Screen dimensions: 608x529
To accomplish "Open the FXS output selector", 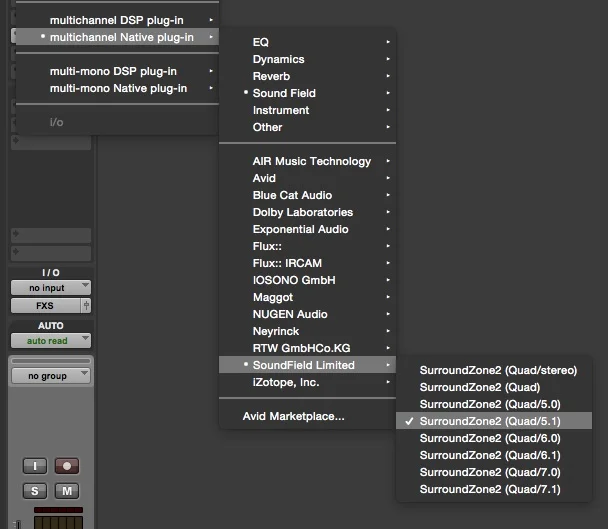I will 46,306.
